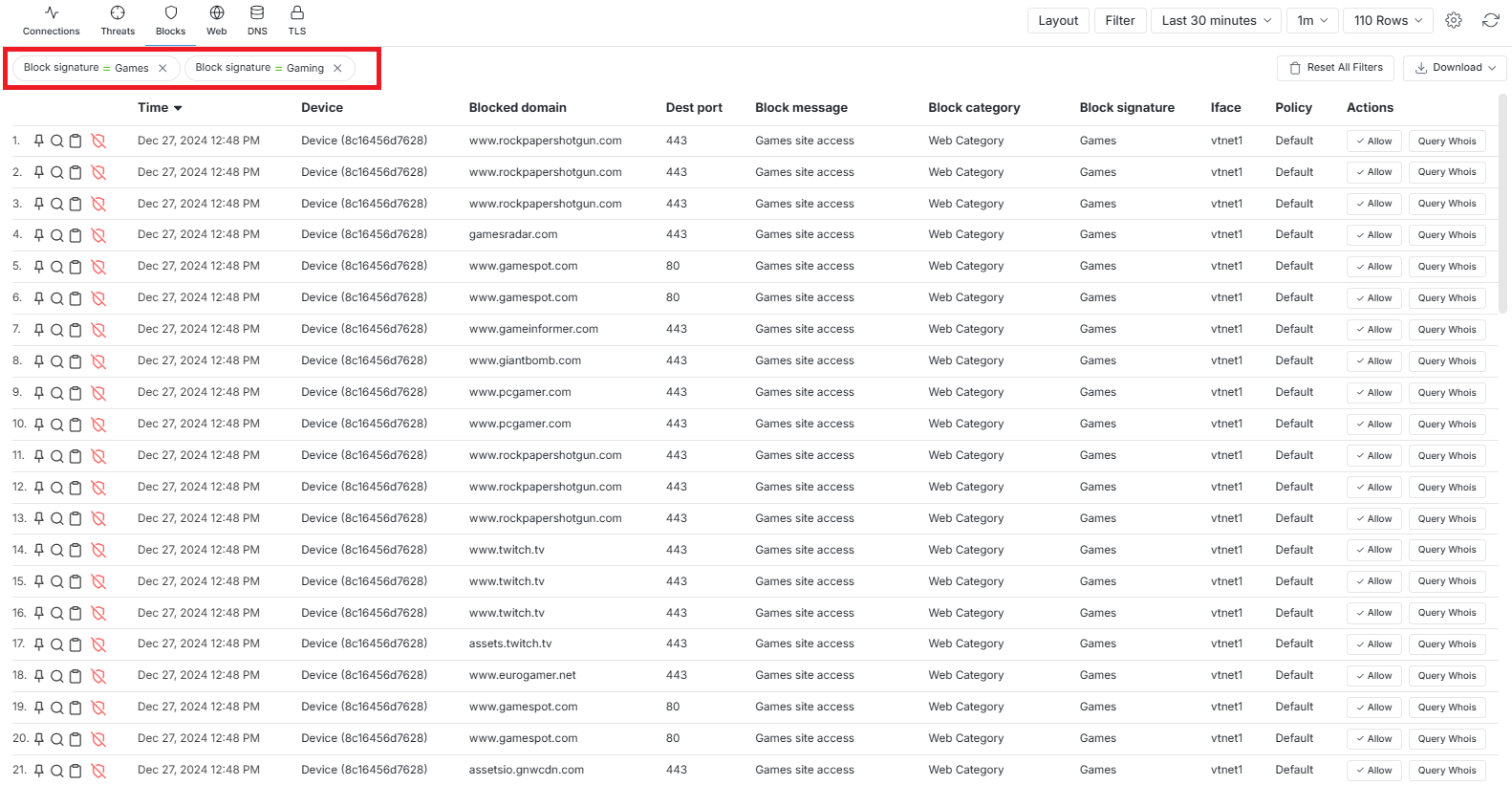The width and height of the screenshot is (1512, 785).
Task: Click Reset All Filters
Action: tap(1336, 68)
